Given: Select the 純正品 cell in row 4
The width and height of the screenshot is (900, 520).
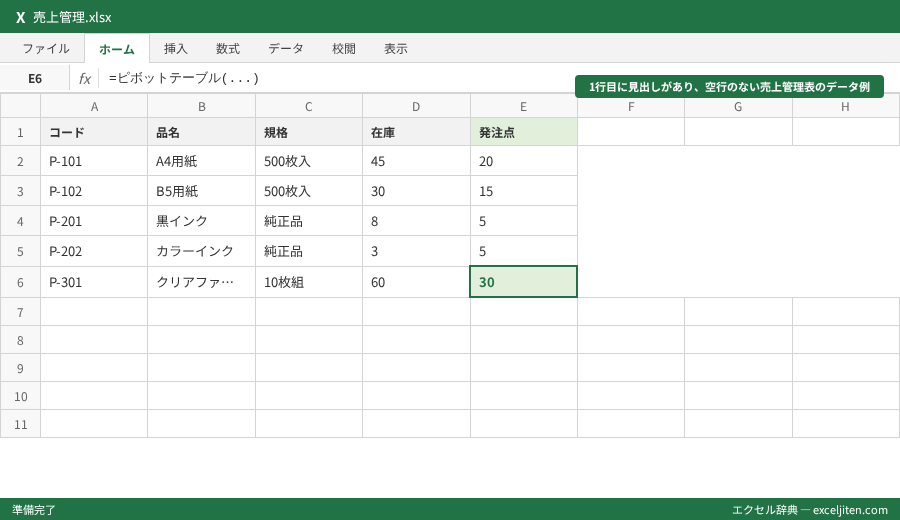Looking at the screenshot, I should point(309,220).
